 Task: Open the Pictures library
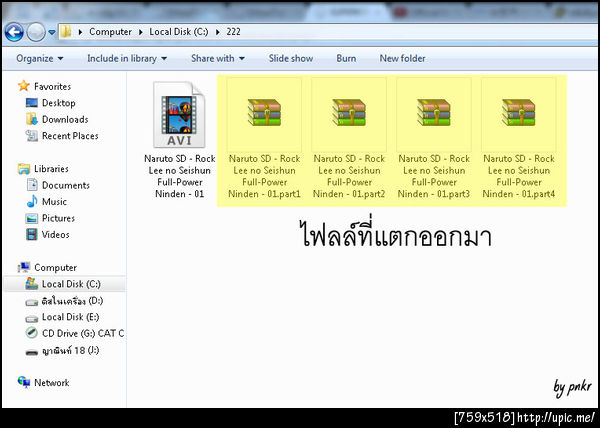(58, 218)
